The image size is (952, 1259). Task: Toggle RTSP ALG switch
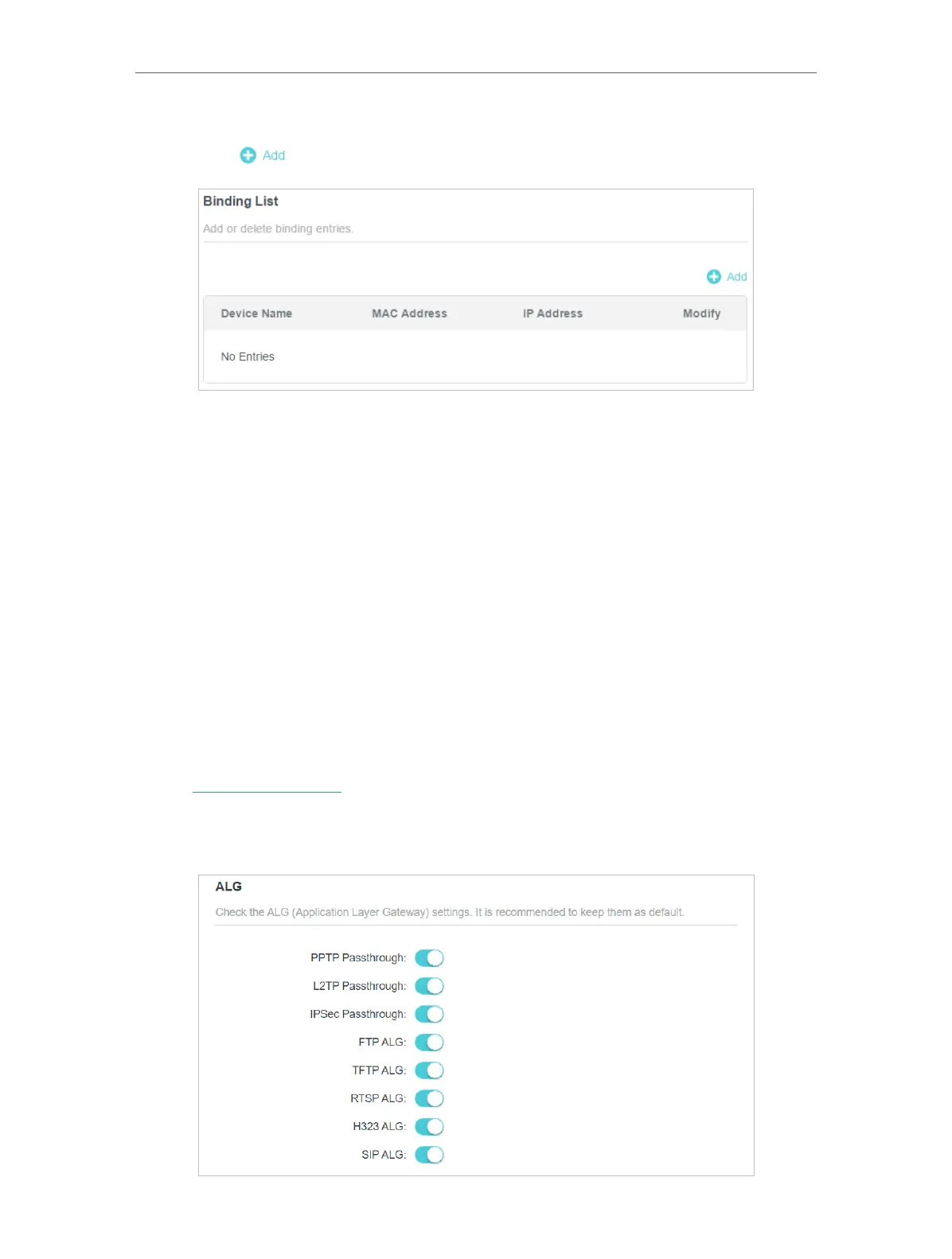click(x=429, y=1098)
